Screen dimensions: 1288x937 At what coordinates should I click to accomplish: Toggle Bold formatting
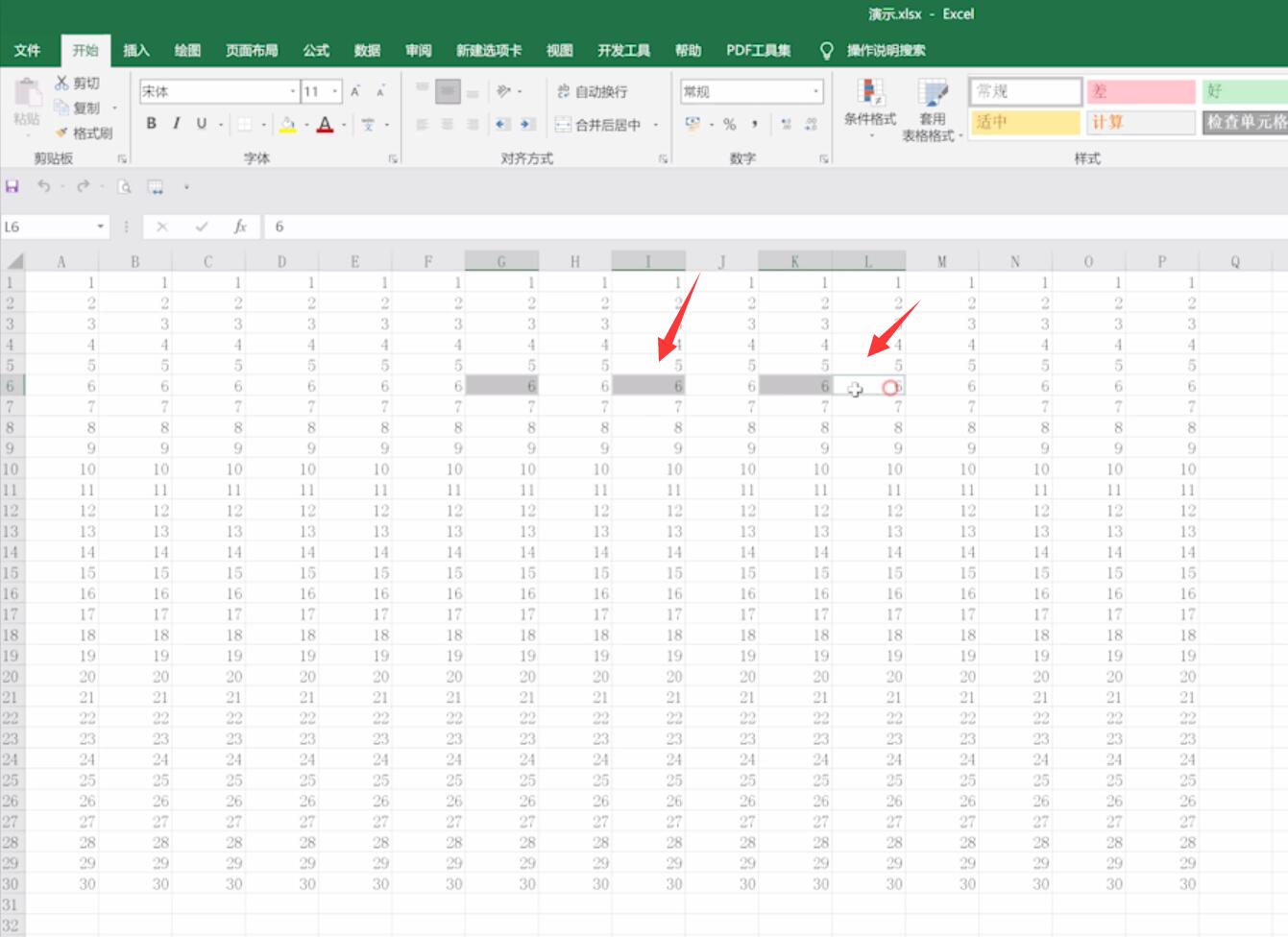point(151,124)
